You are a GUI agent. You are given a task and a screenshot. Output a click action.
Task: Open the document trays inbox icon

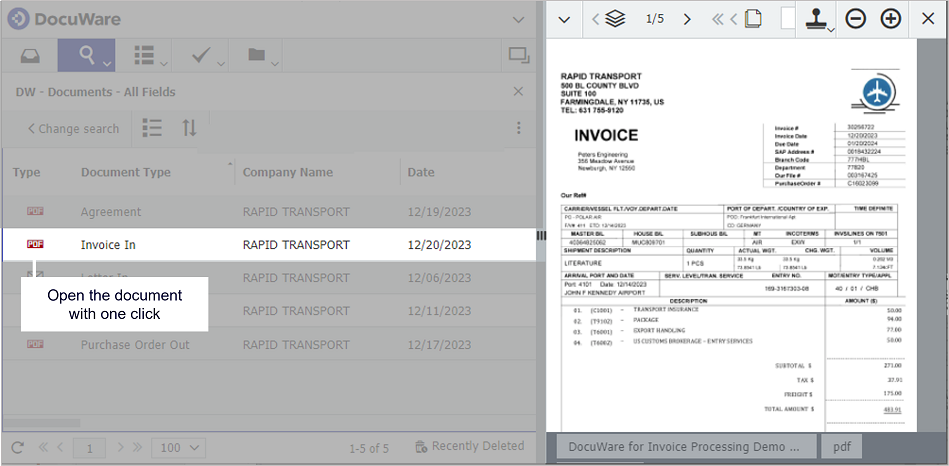[x=29, y=55]
